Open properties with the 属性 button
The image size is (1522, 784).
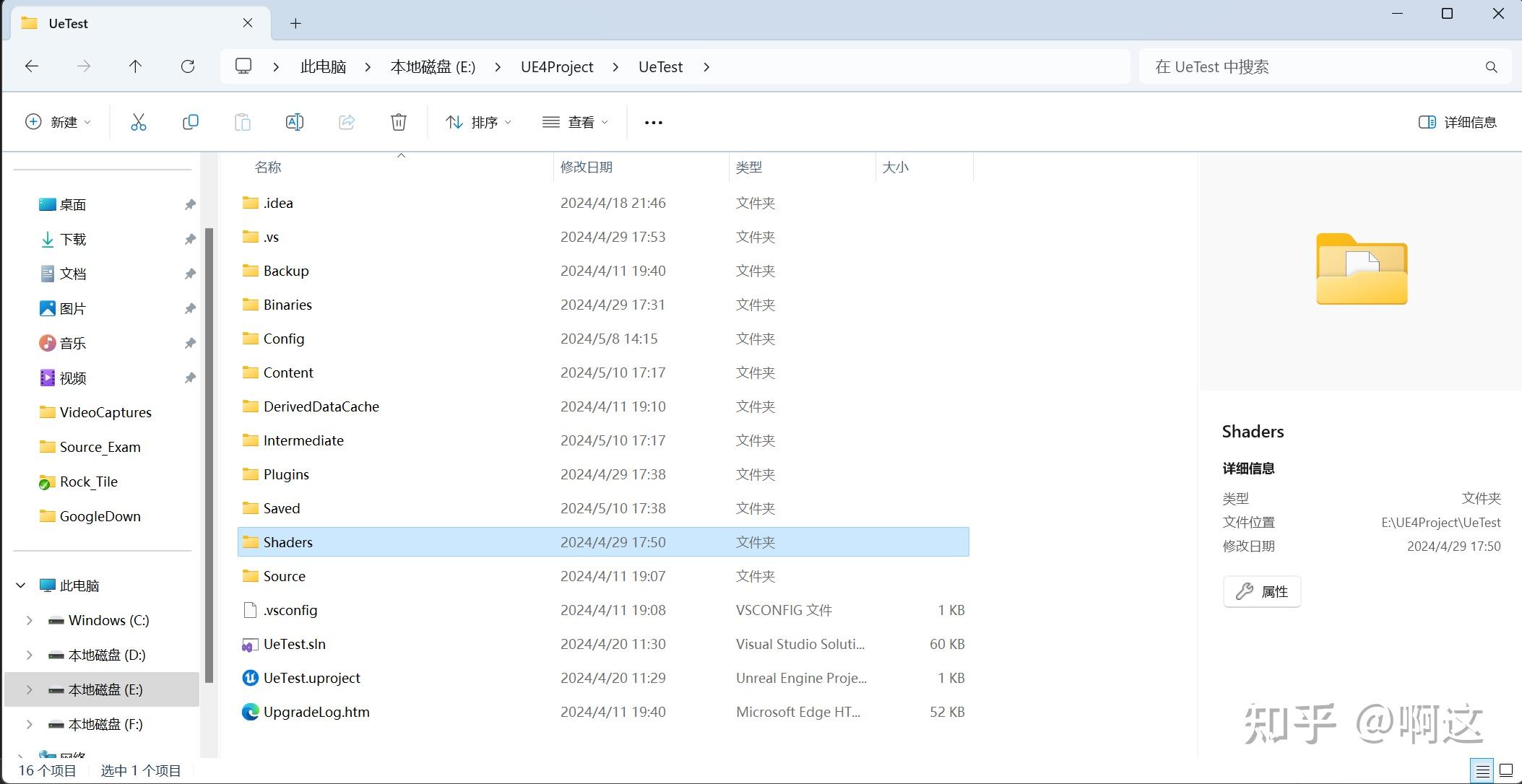click(x=1262, y=591)
